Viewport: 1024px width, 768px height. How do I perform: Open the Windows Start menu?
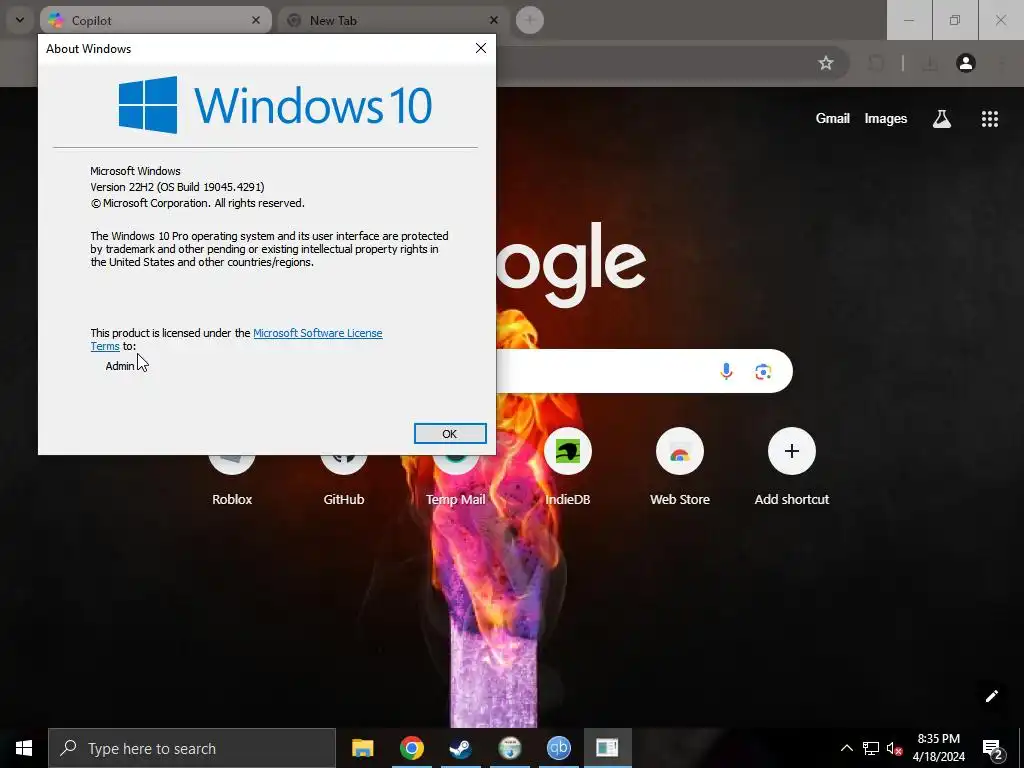(x=24, y=748)
